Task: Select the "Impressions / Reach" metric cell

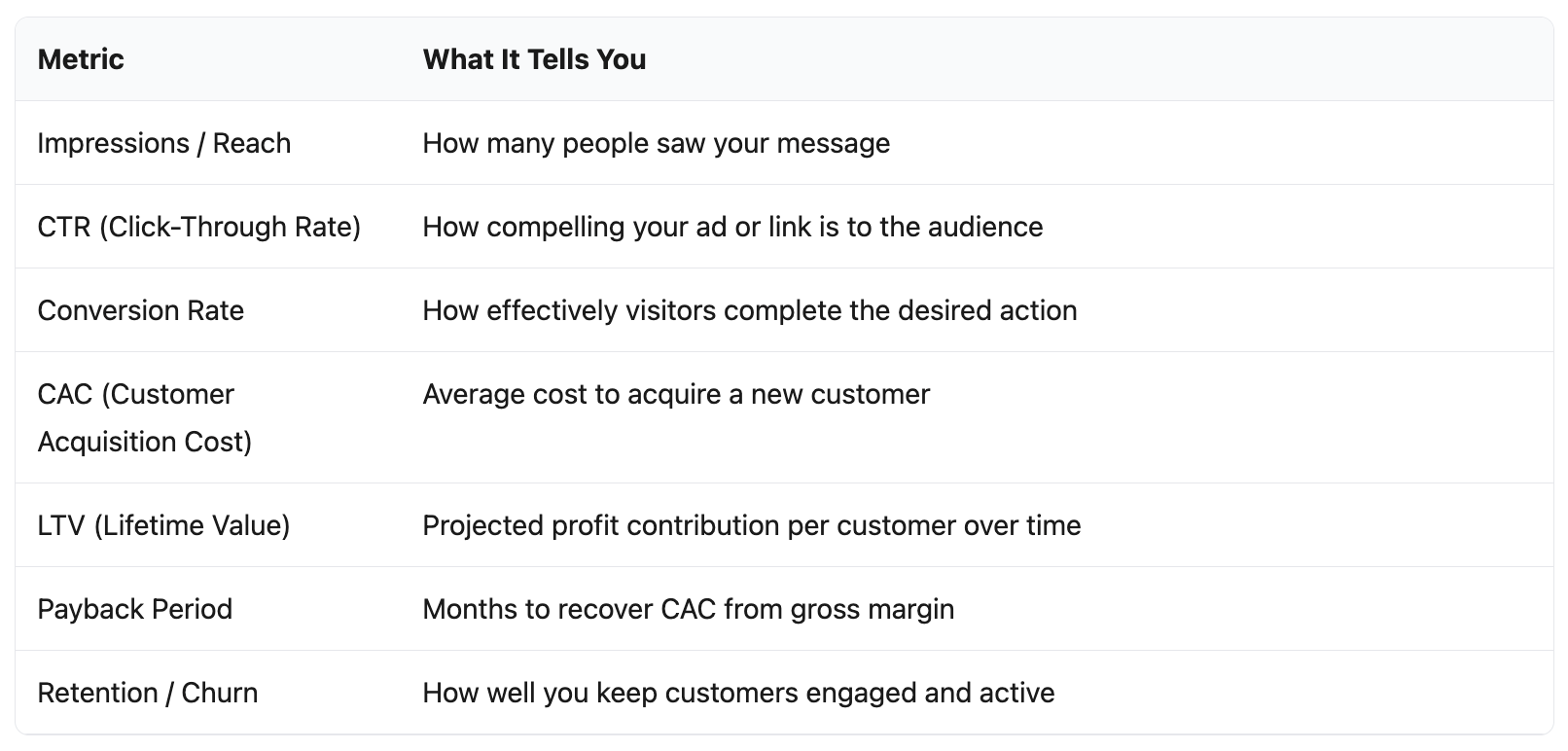Action: coord(163,143)
